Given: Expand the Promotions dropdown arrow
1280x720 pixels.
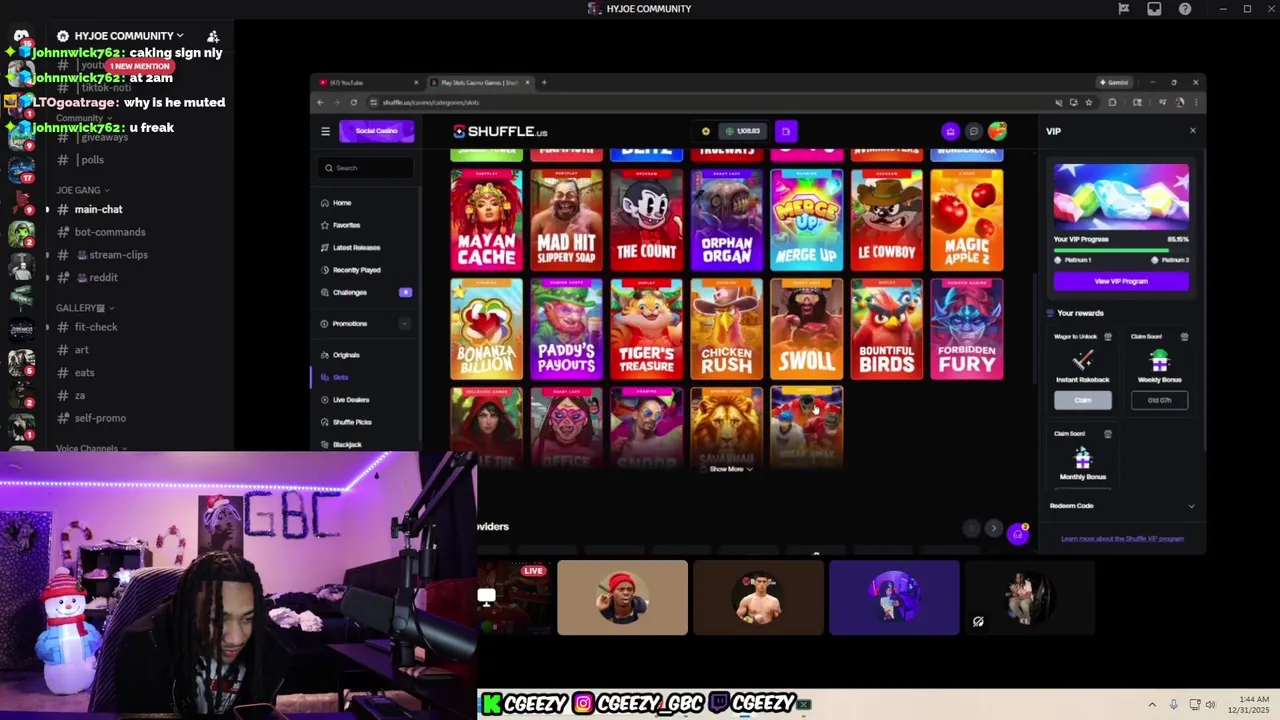Looking at the screenshot, I should [x=405, y=324].
